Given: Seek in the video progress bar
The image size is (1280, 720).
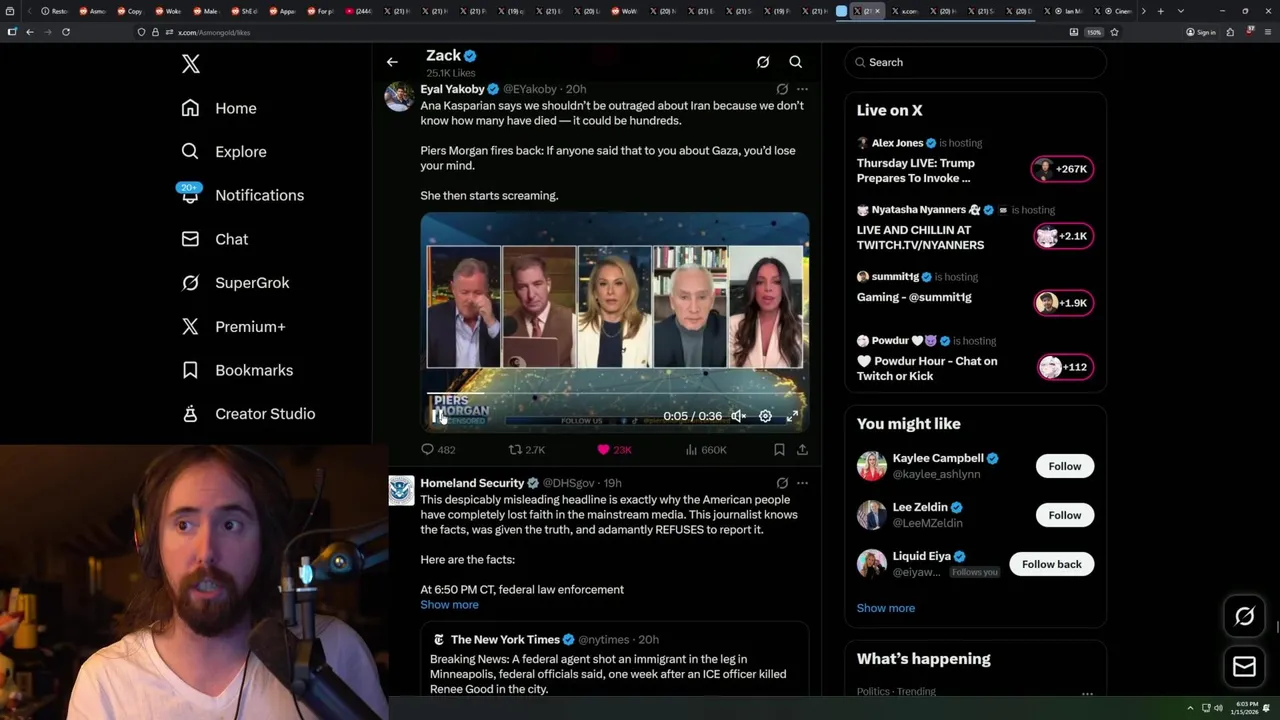Looking at the screenshot, I should [614, 394].
